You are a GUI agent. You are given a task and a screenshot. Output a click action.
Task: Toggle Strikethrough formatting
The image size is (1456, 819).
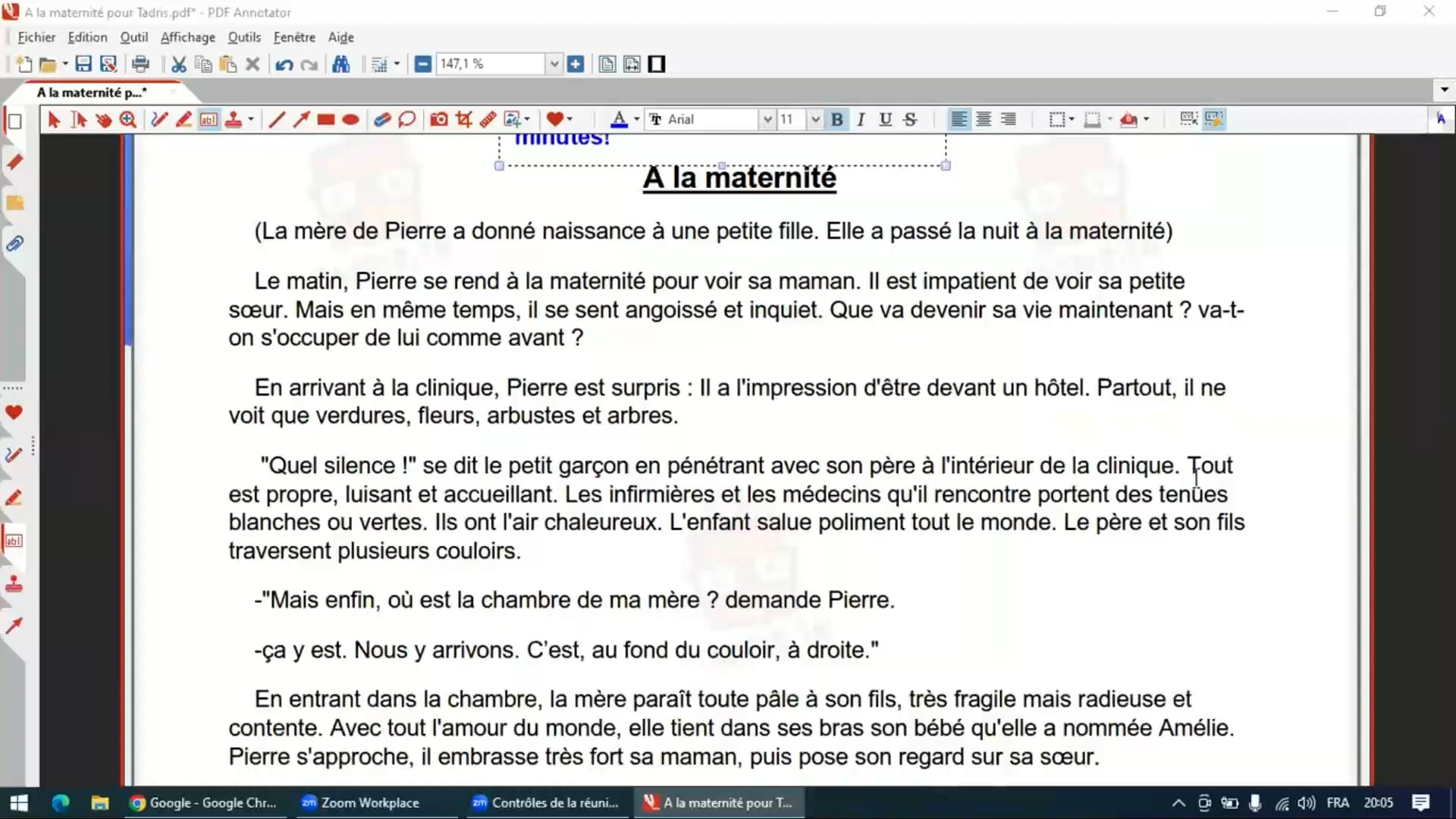[x=910, y=119]
